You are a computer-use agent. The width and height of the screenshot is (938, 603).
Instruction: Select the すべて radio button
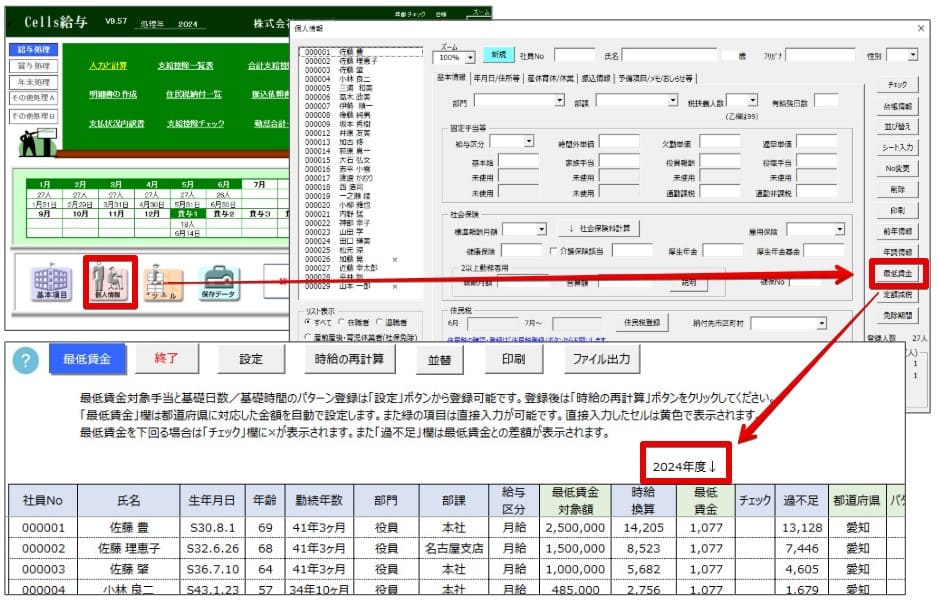point(307,325)
